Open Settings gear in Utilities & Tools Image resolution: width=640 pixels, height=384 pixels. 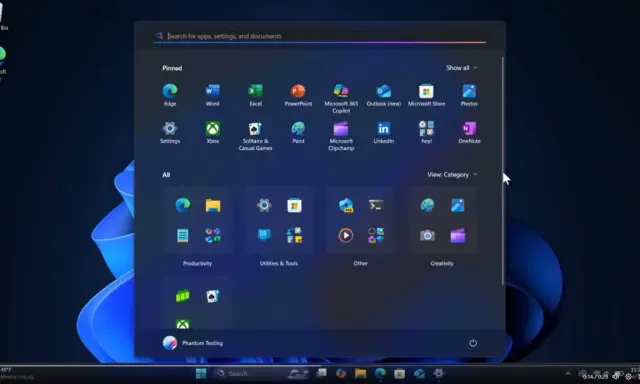click(x=264, y=205)
